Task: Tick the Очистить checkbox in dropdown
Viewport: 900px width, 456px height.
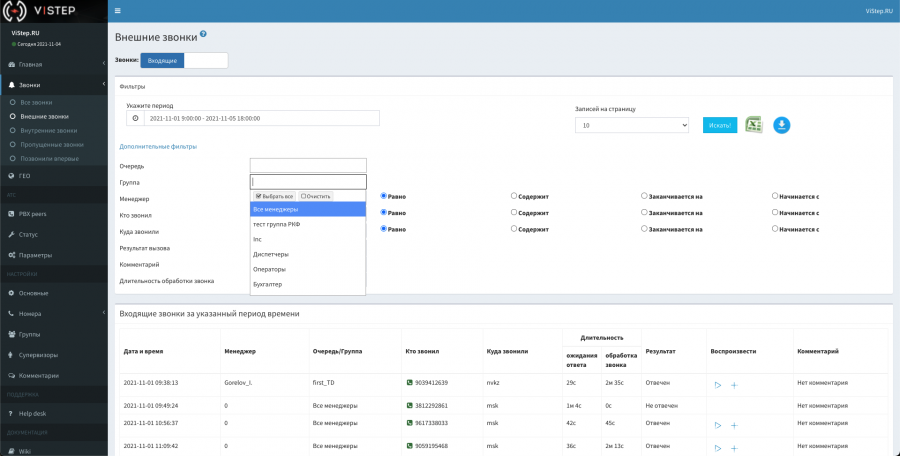Action: [304, 196]
